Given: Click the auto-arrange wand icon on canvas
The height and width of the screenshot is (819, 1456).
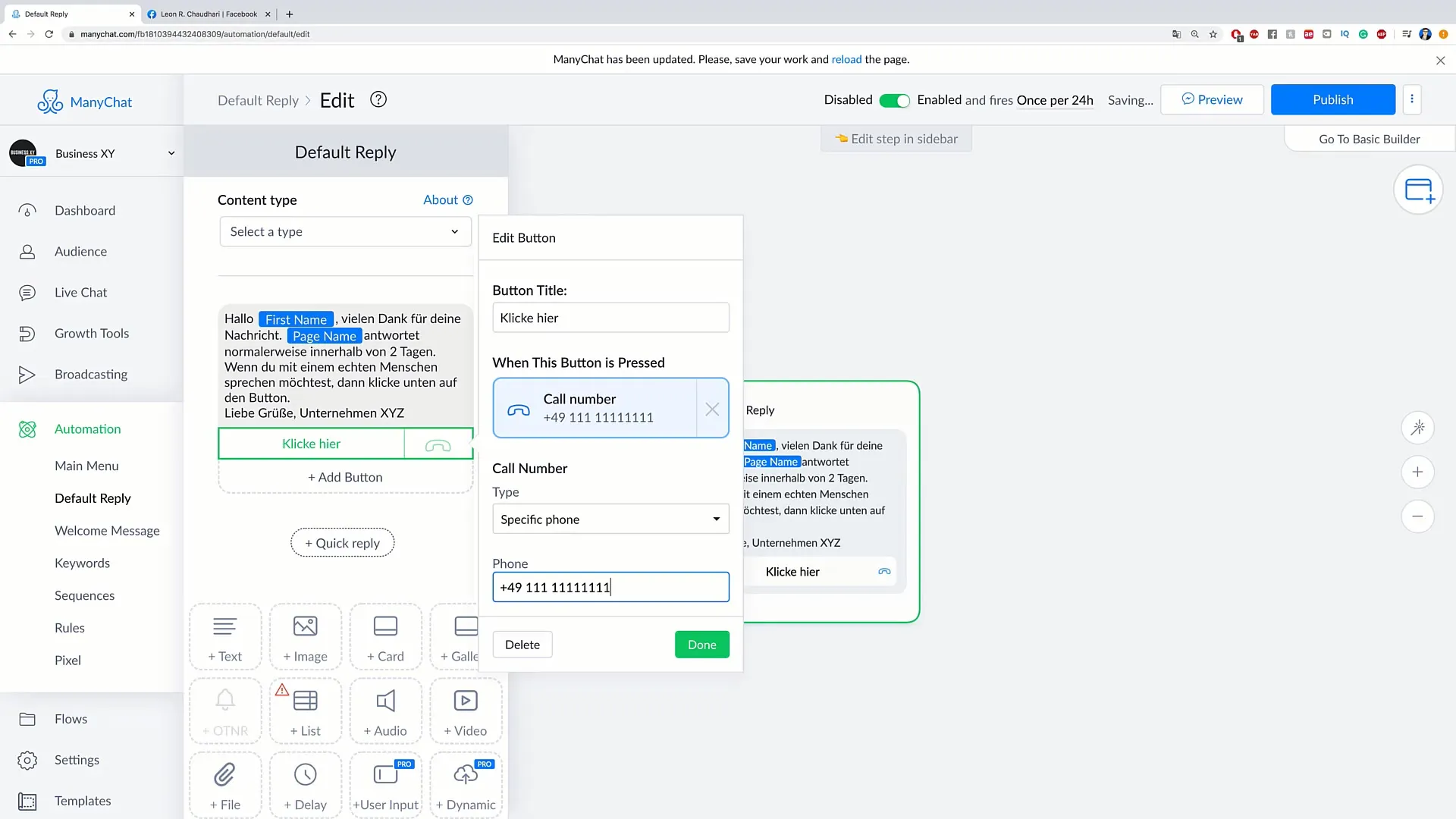Looking at the screenshot, I should [x=1417, y=428].
